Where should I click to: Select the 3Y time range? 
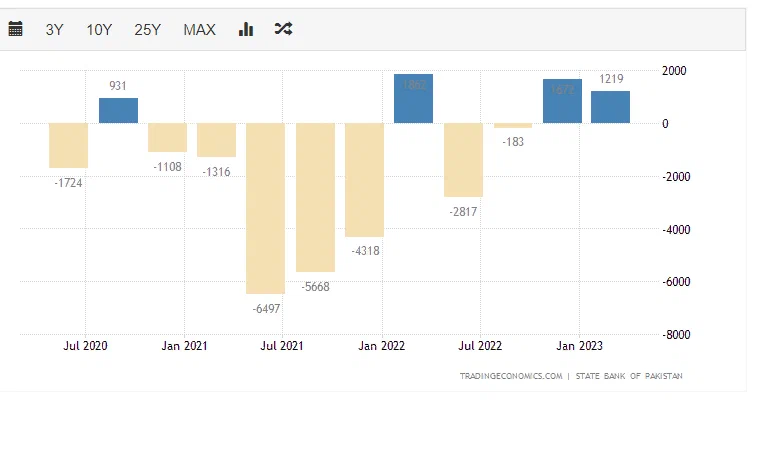click(55, 30)
